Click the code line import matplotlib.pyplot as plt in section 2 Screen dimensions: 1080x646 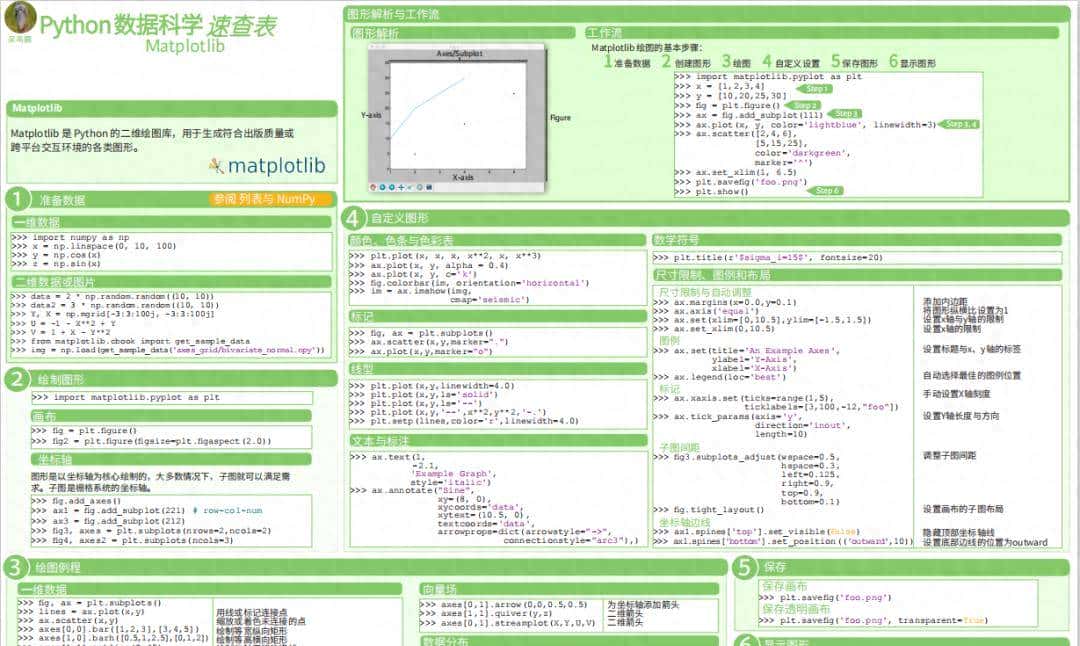coord(126,397)
